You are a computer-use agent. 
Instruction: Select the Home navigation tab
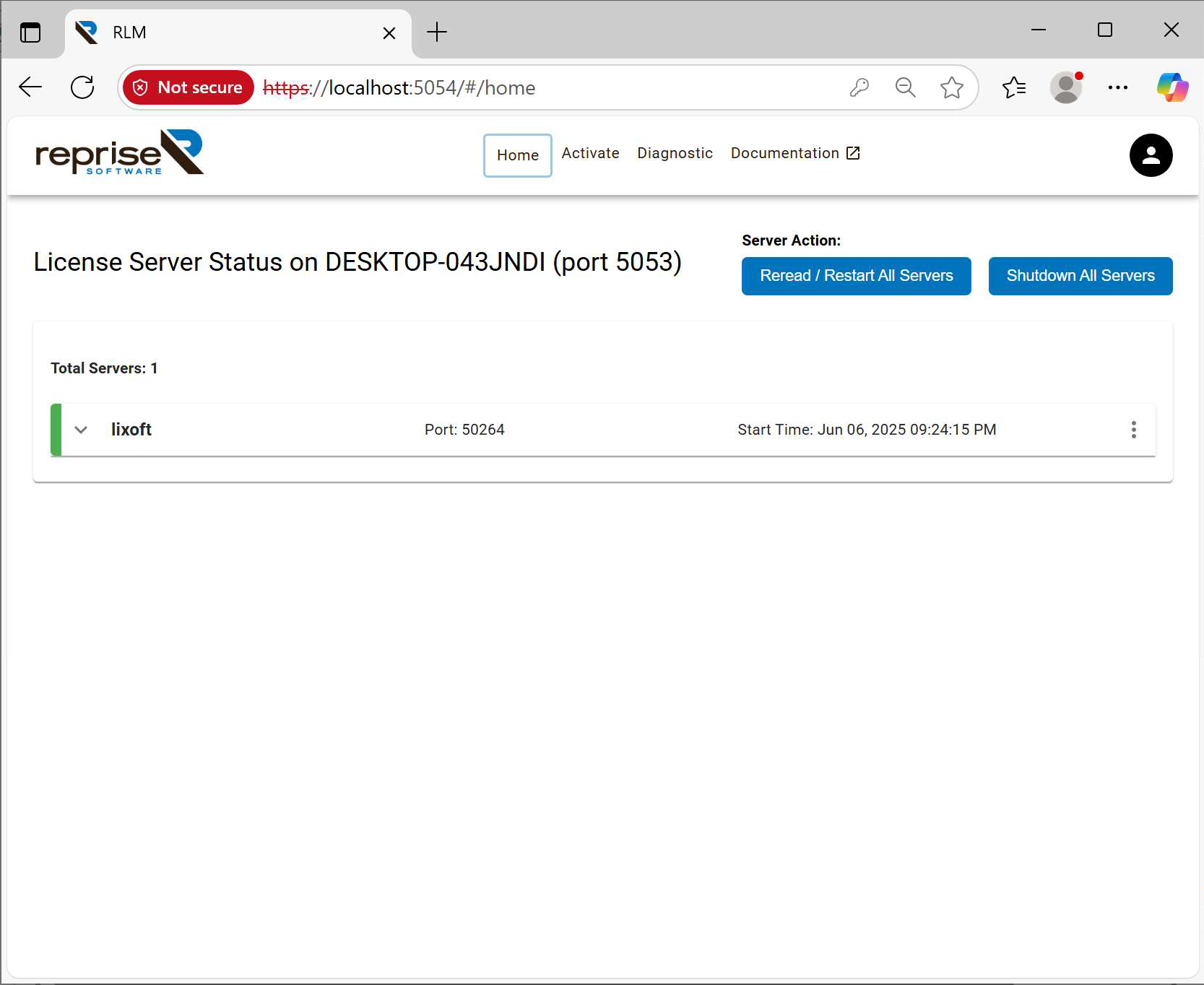point(518,155)
